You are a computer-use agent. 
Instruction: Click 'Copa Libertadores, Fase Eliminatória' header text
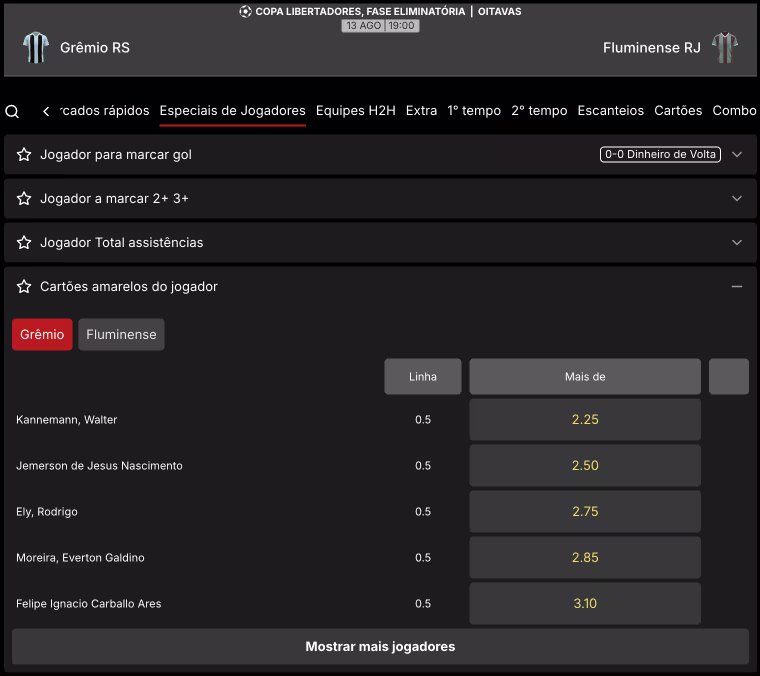coord(360,12)
